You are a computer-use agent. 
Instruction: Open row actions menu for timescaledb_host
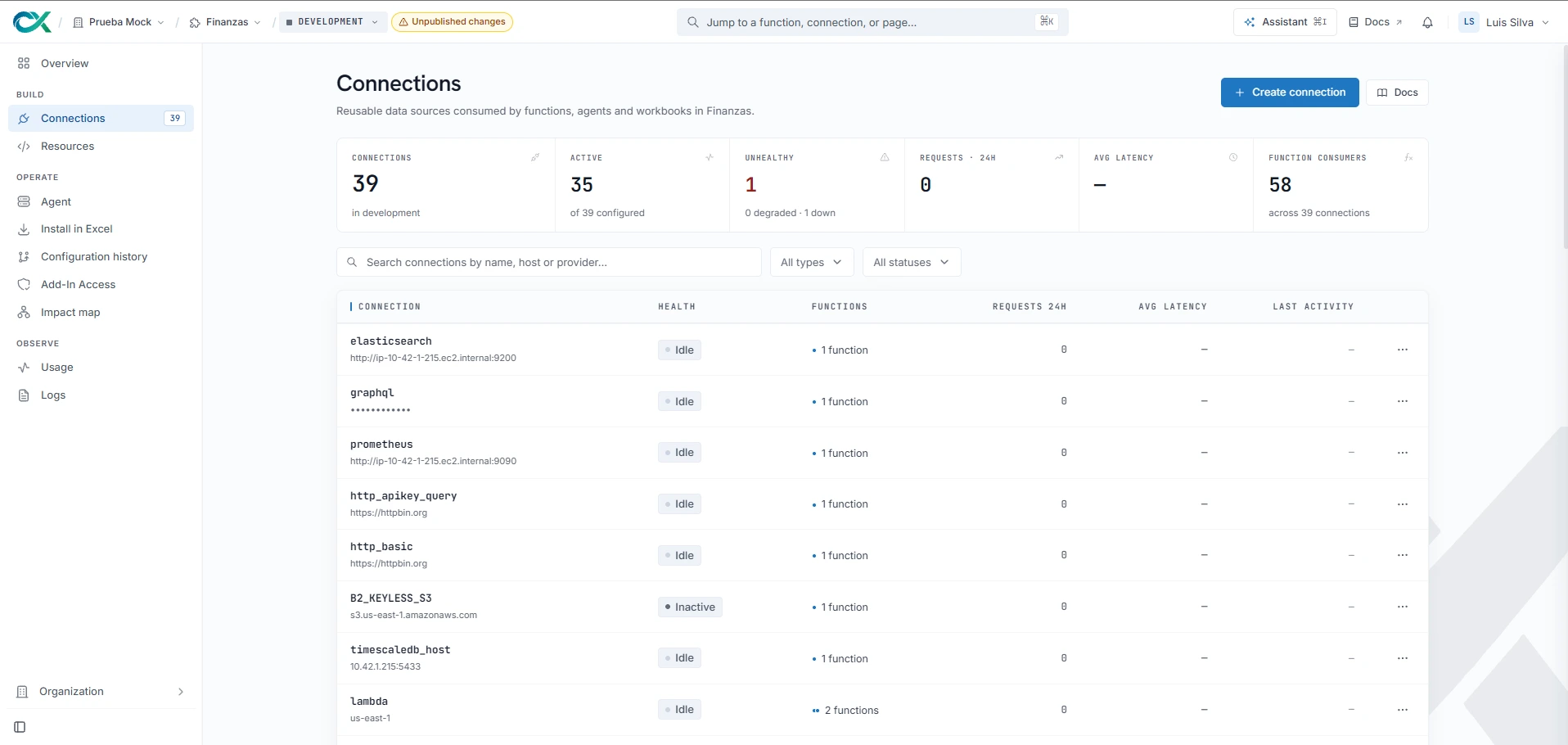click(x=1403, y=658)
